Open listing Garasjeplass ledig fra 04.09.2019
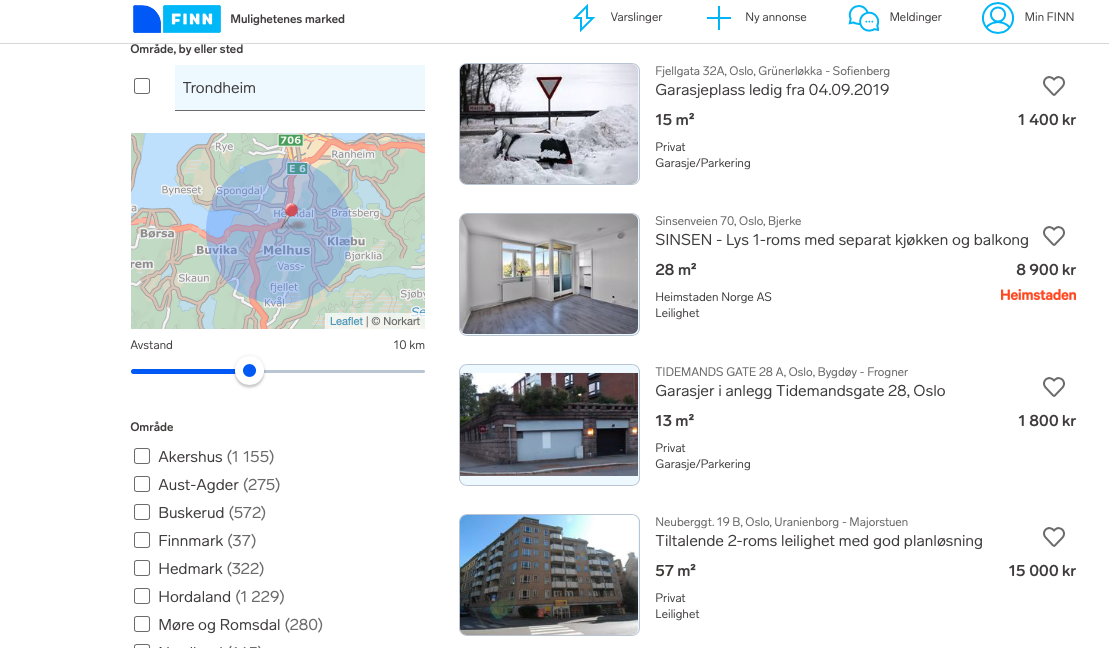Viewport: 1109px width, 648px height. pyautogui.click(x=772, y=90)
